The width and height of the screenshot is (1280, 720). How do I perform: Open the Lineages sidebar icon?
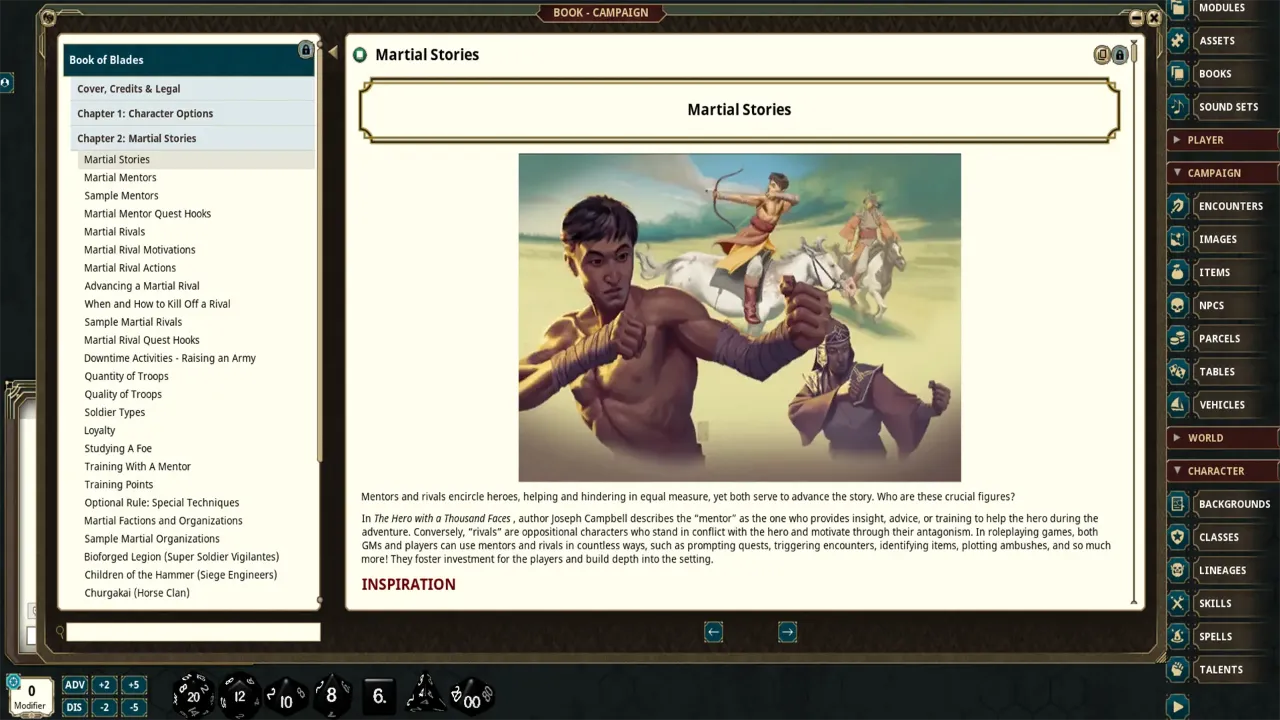click(1178, 570)
